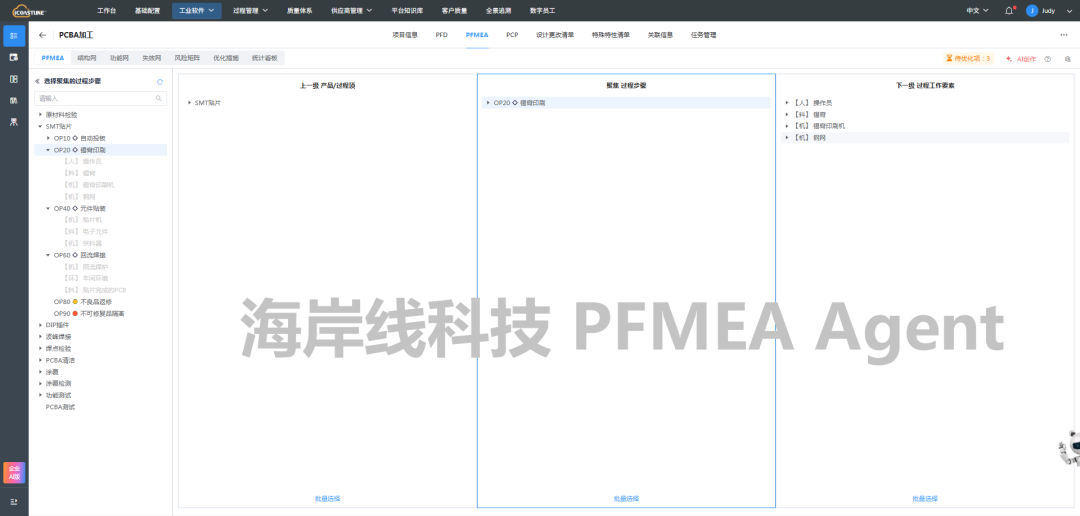
Task: Open the Judy user account dropdown
Action: tap(1048, 10)
